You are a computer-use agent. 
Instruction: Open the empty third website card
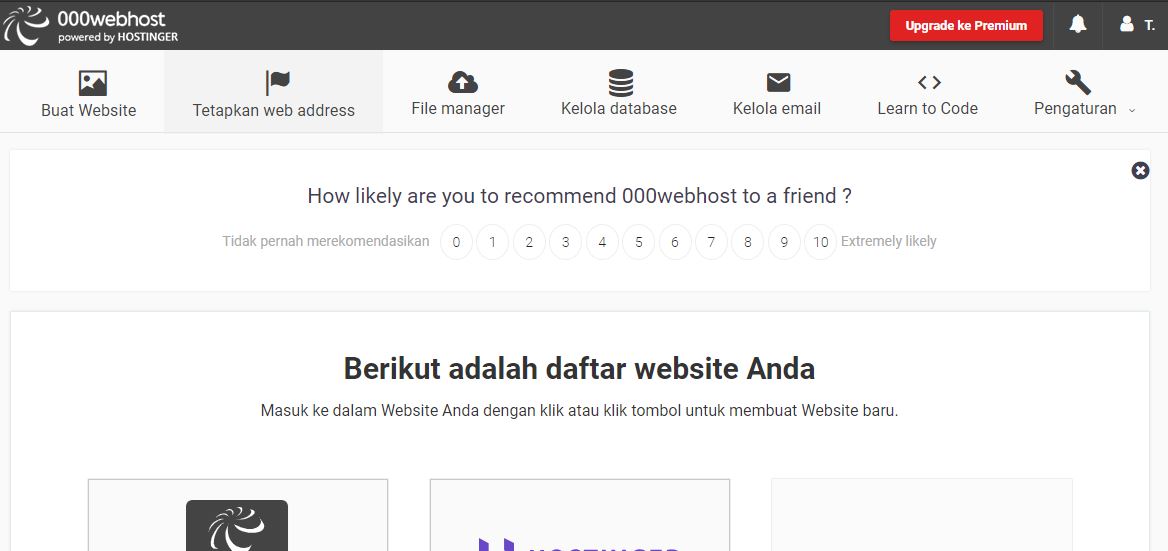coord(921,515)
